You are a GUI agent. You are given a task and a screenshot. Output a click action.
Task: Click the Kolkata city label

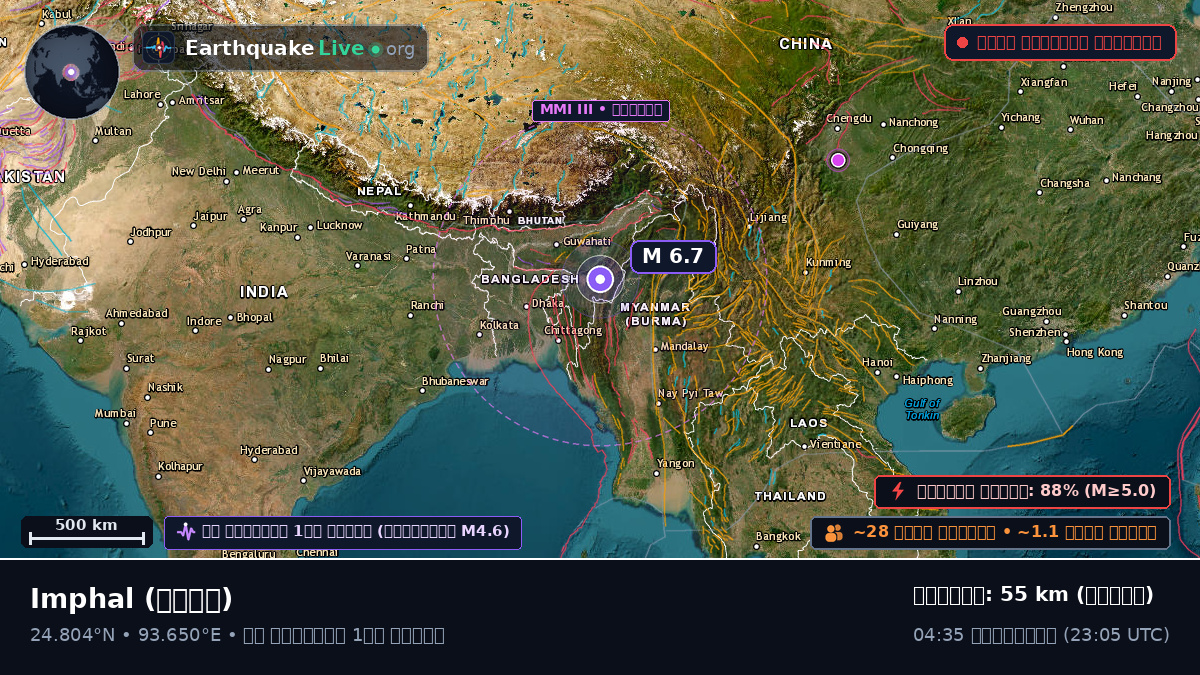pos(499,325)
